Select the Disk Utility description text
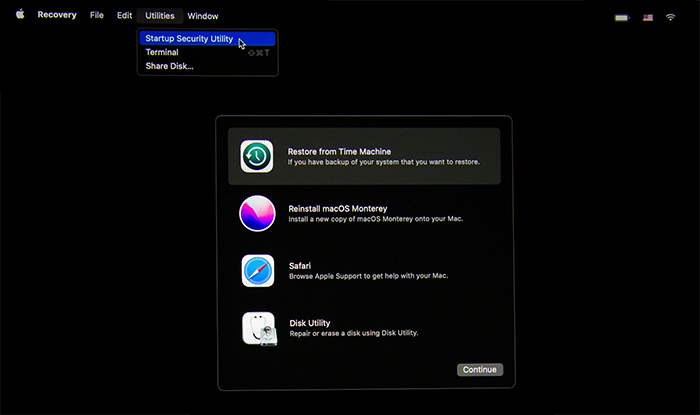This screenshot has height=415, width=700. 353,333
